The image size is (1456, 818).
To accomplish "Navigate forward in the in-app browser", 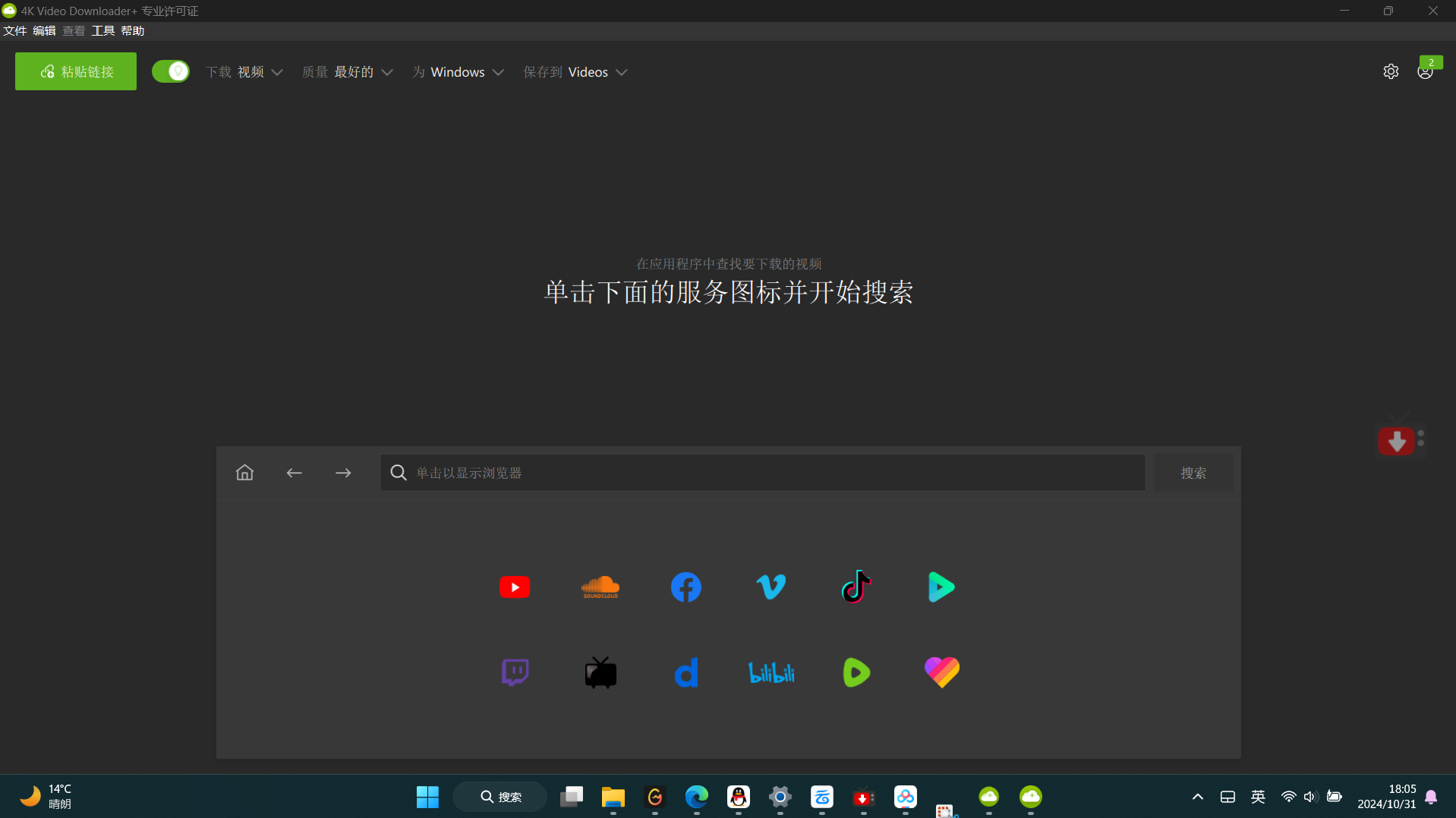I will 343,473.
